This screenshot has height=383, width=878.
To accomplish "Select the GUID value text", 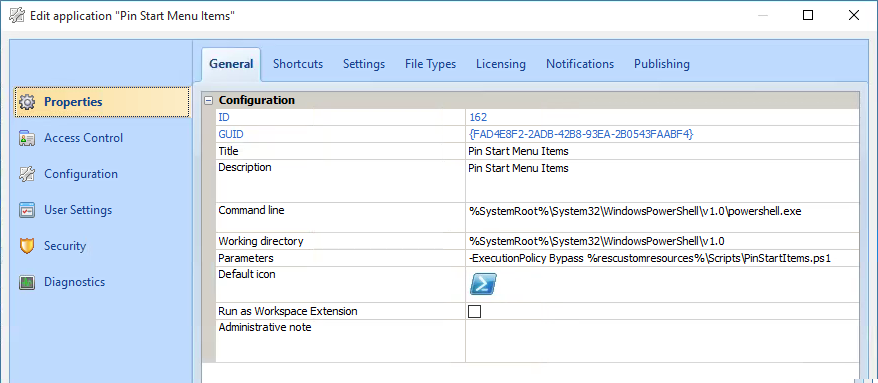I will coord(581,134).
